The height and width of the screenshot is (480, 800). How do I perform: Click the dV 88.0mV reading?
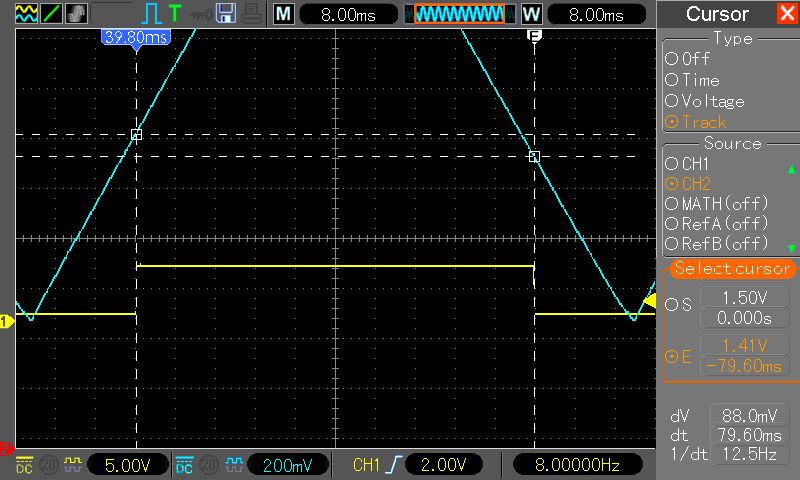[x=749, y=416]
